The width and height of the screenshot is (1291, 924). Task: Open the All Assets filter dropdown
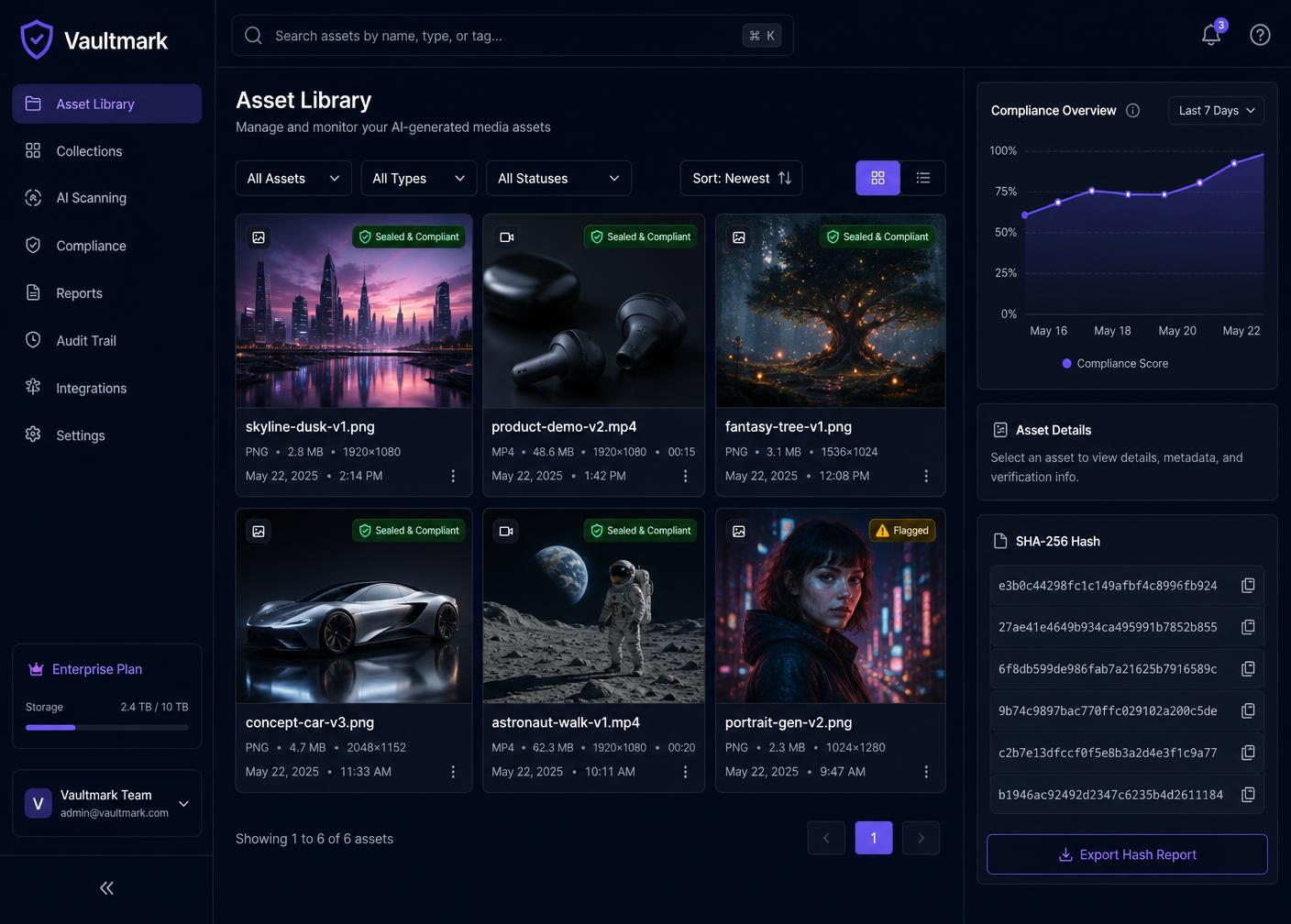tap(293, 178)
